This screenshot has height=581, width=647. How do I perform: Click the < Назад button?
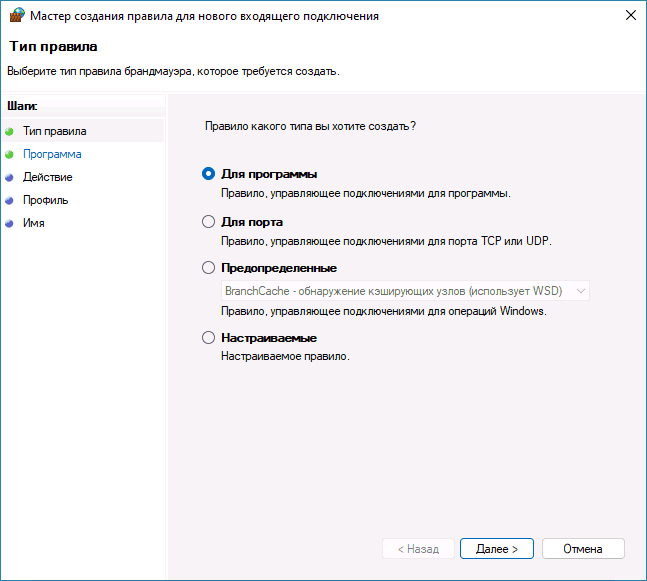[417, 549]
